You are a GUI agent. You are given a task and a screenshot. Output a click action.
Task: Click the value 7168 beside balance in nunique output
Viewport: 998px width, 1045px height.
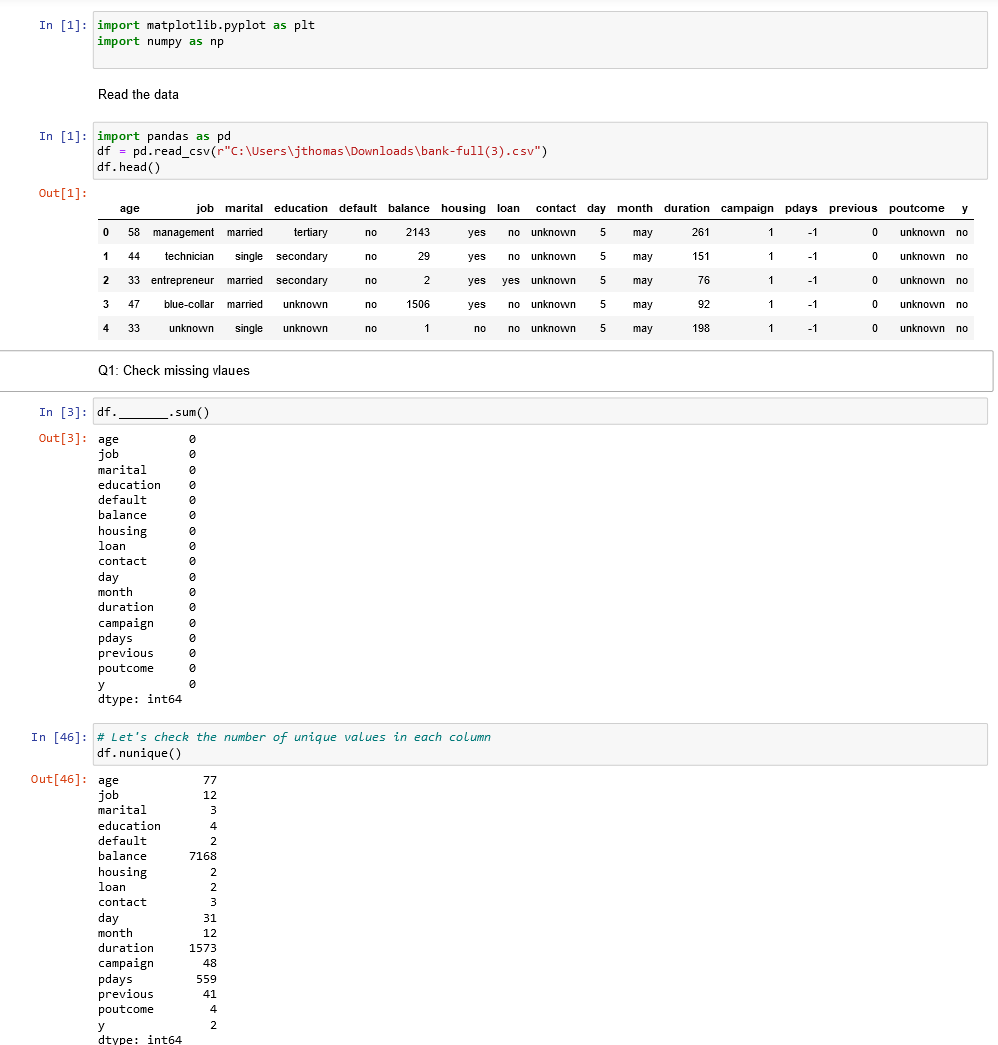(204, 856)
